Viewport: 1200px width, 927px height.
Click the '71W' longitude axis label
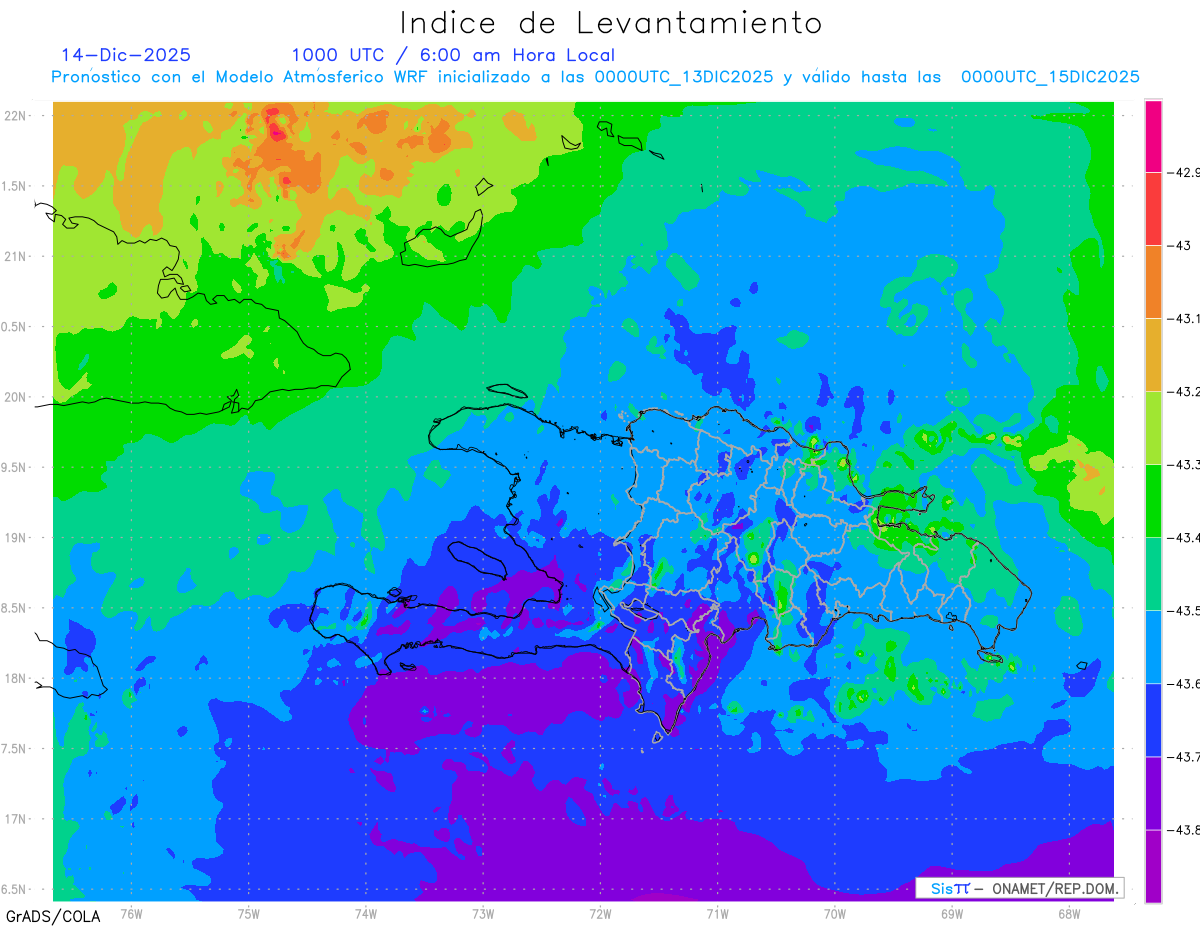click(x=717, y=914)
